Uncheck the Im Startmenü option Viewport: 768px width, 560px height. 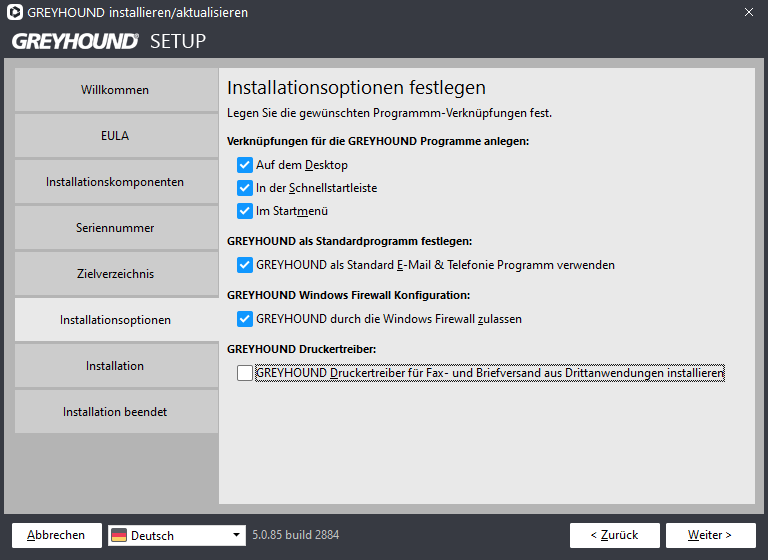click(244, 211)
